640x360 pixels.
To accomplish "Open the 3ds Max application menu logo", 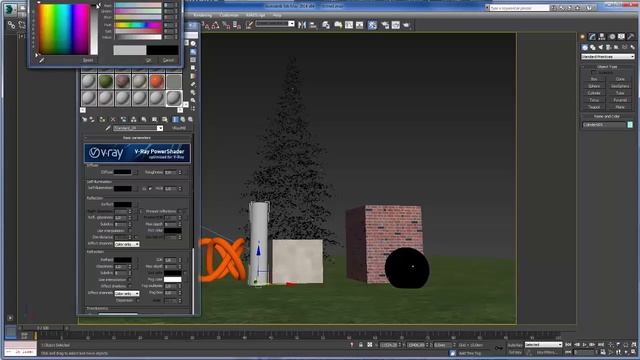I will [x=9, y=9].
